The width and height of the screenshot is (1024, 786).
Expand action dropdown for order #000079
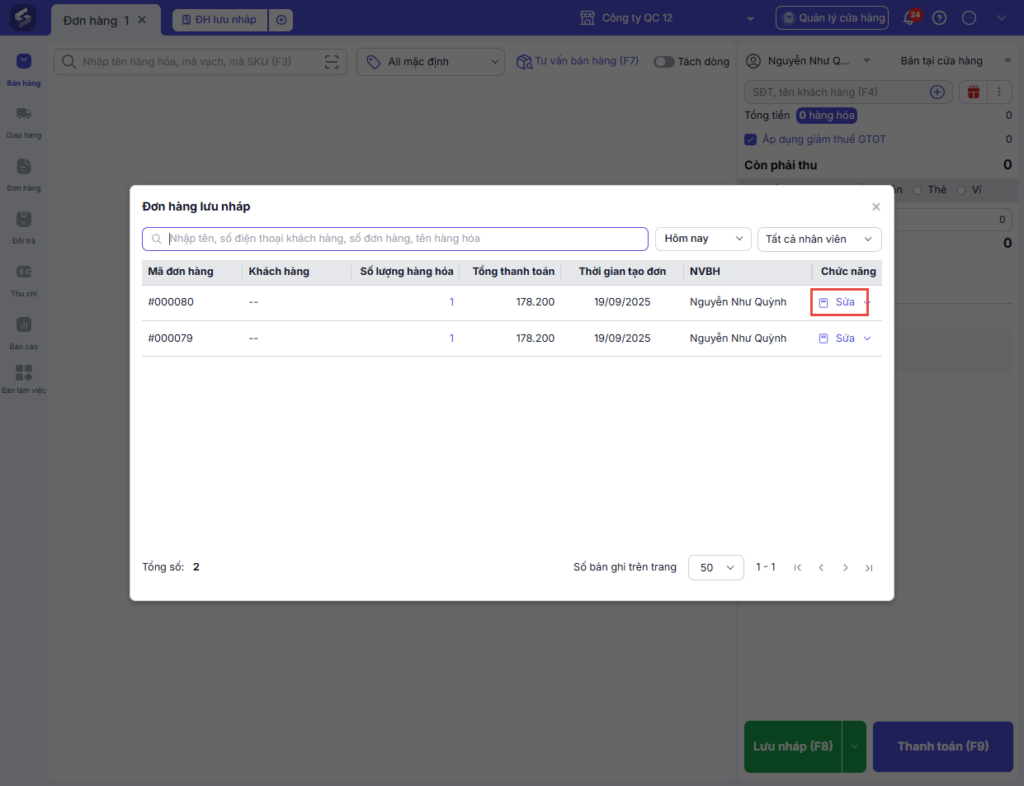867,338
